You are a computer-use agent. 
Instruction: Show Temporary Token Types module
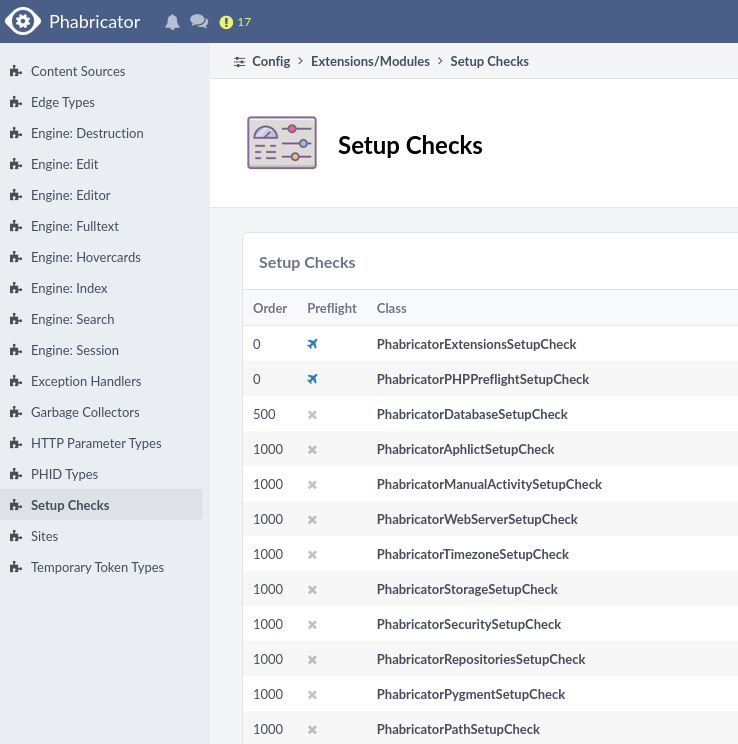(x=97, y=568)
